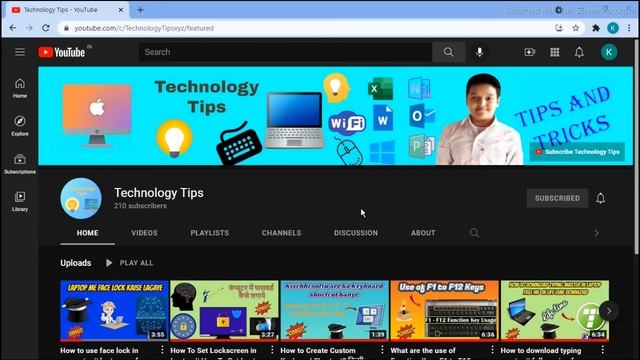Go forward with the browser forward arrow
Viewport: 640px width, 360px height.
(x=29, y=28)
